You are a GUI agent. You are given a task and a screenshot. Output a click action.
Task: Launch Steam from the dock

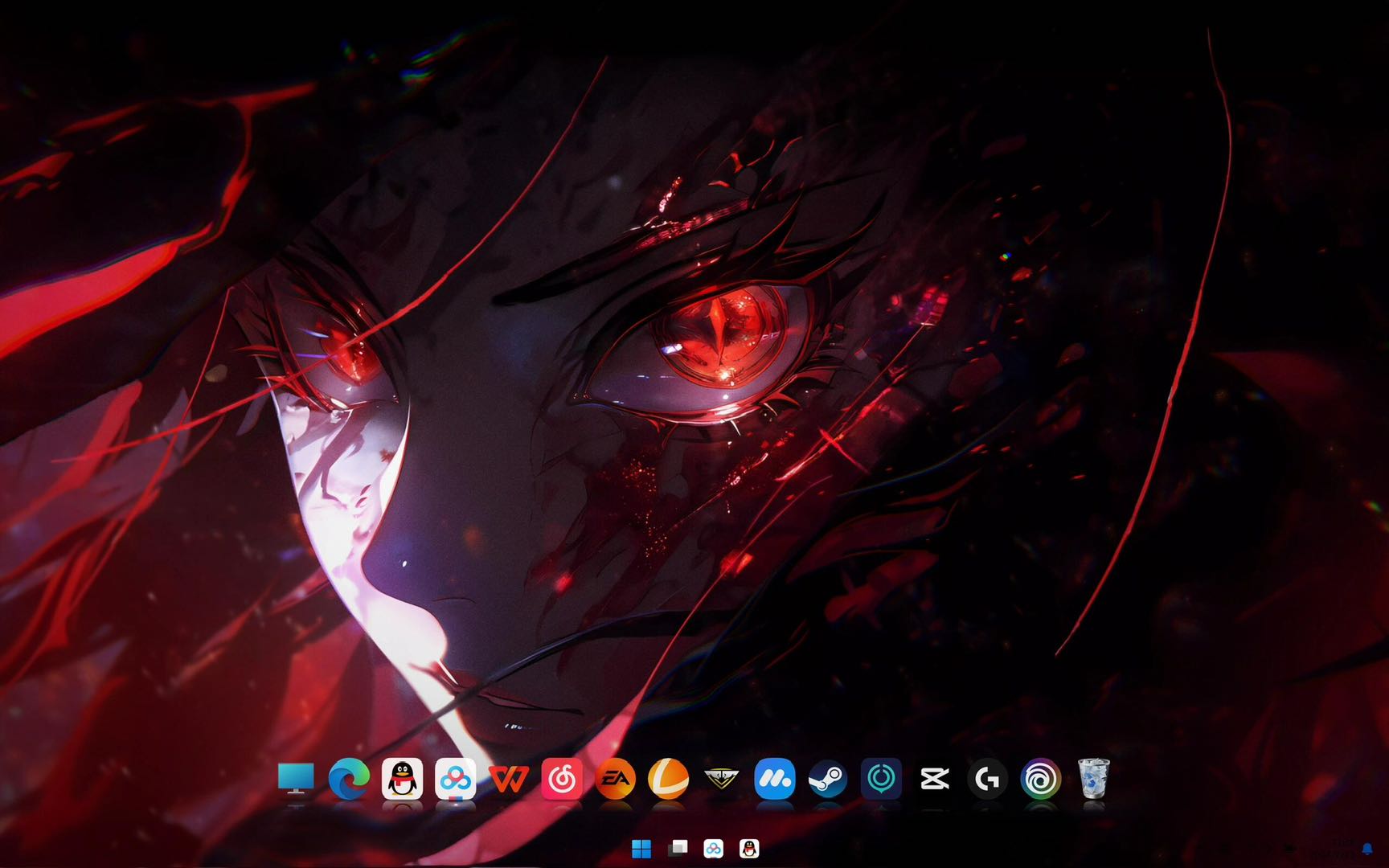click(828, 778)
